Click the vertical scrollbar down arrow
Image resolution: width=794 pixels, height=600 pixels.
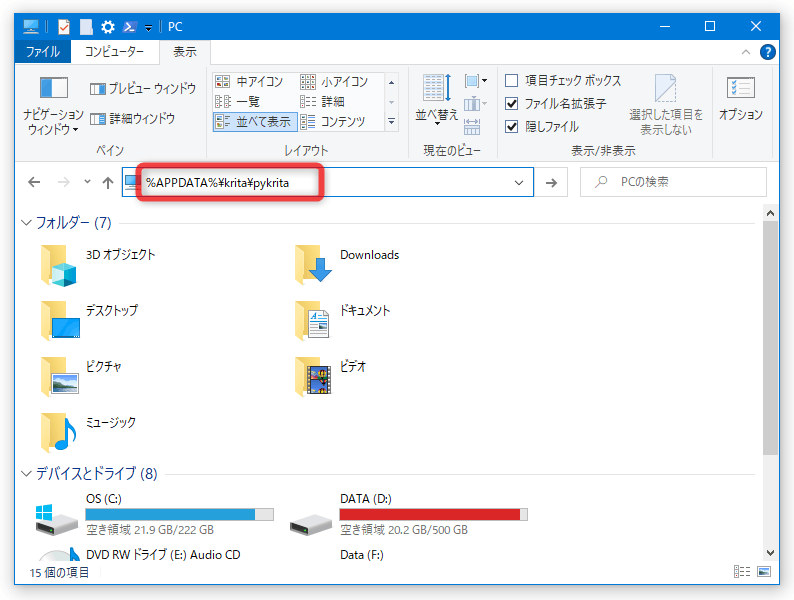coord(770,553)
